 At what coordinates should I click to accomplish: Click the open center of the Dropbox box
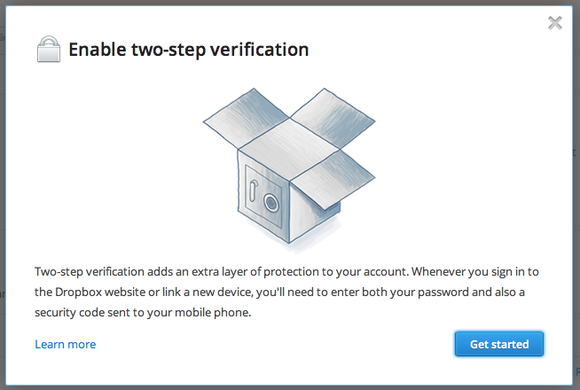[289, 150]
